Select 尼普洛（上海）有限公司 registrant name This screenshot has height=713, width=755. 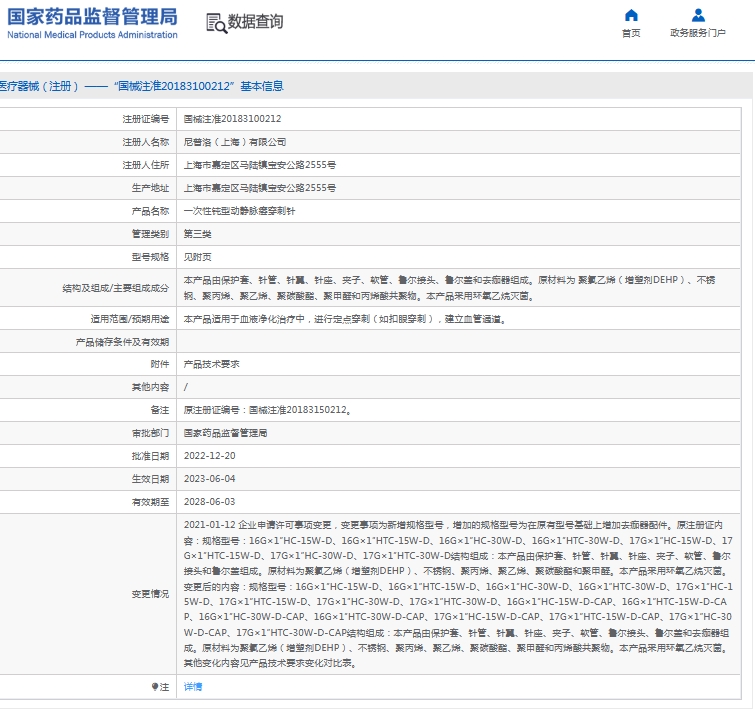(235, 142)
